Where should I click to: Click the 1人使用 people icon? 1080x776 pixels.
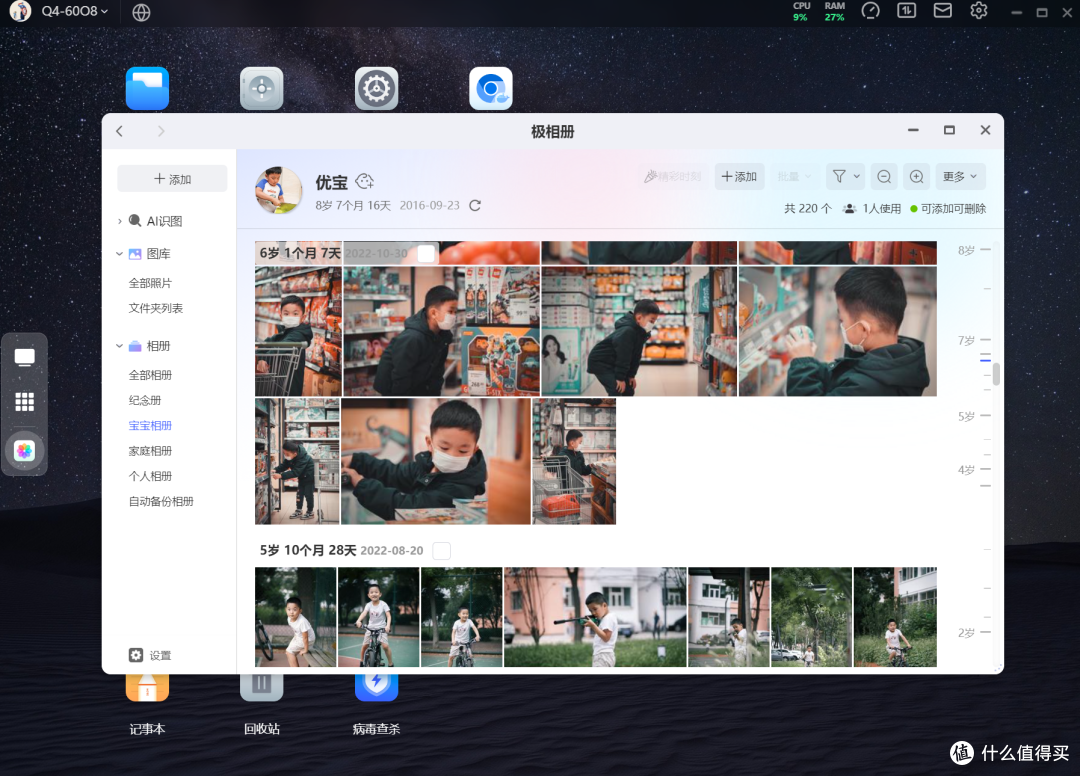(849, 209)
